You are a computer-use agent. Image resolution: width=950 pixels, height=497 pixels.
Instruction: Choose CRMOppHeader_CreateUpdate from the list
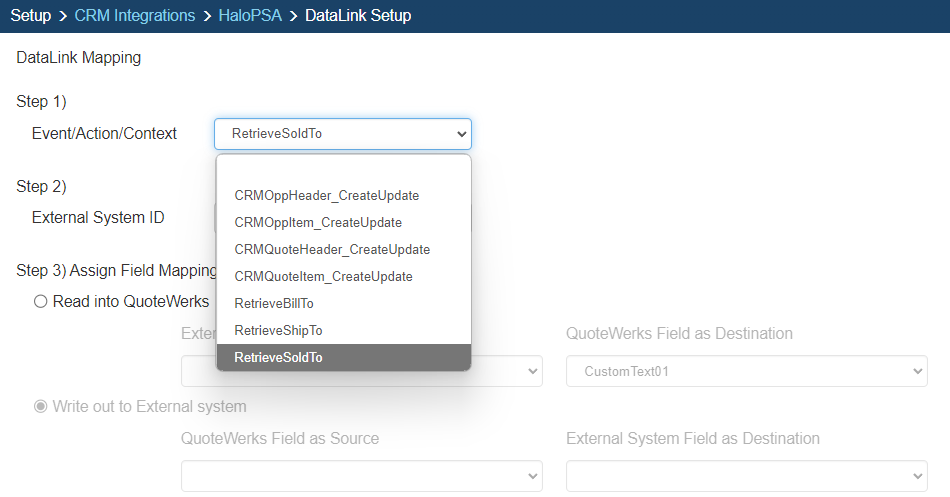(344, 195)
